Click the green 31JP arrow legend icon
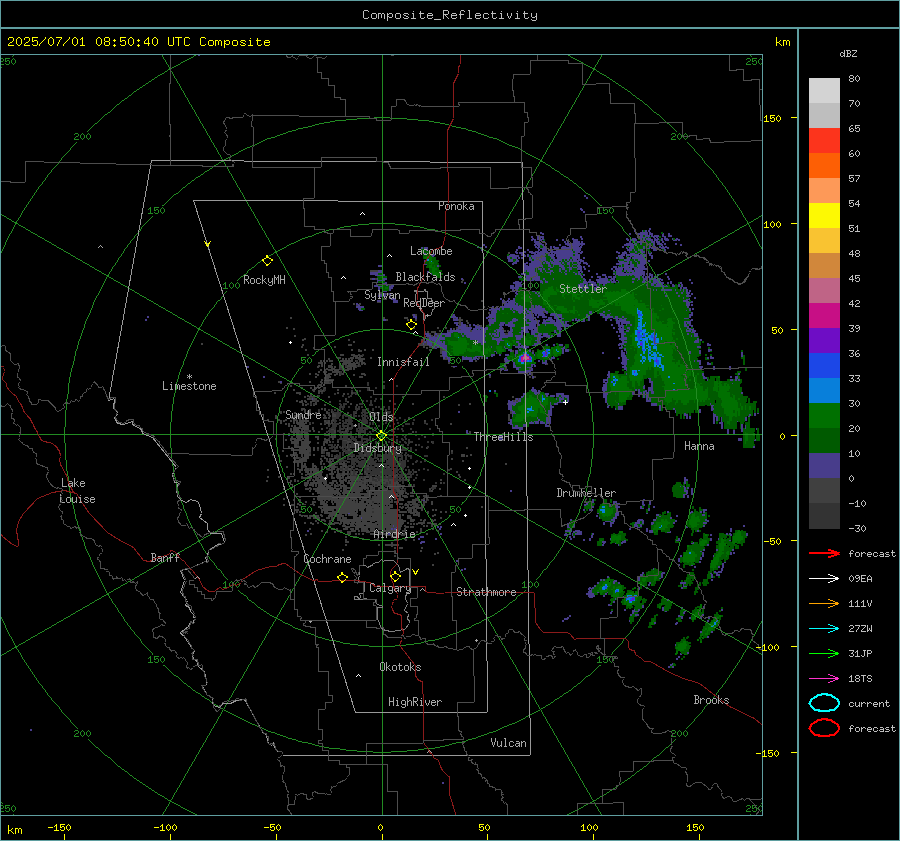The height and width of the screenshot is (841, 900). coord(824,653)
